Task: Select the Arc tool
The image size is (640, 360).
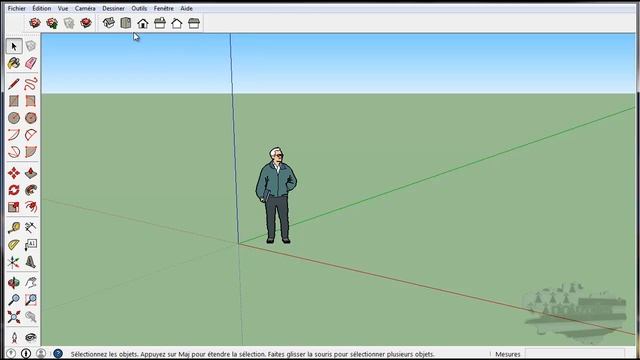Action: tap(14, 135)
